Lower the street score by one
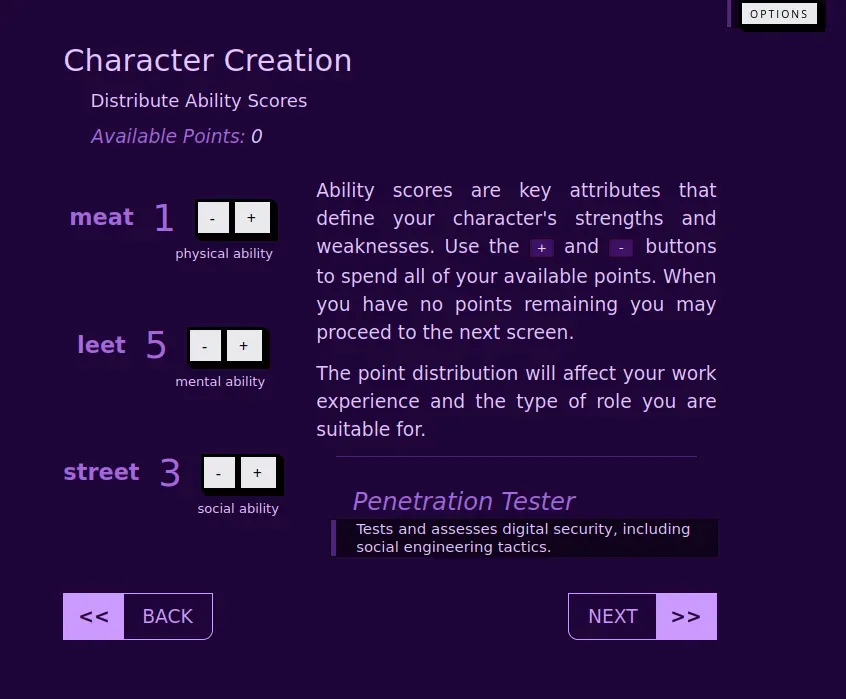Screen dimensions: 846x699 tap(219, 473)
